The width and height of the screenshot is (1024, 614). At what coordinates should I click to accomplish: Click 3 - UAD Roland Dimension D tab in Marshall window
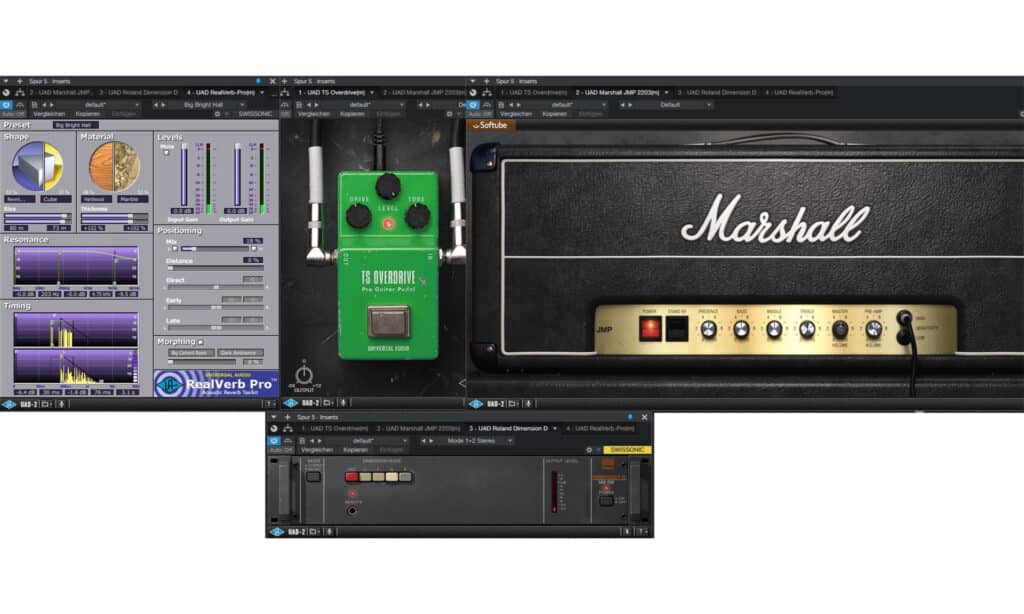[717, 93]
